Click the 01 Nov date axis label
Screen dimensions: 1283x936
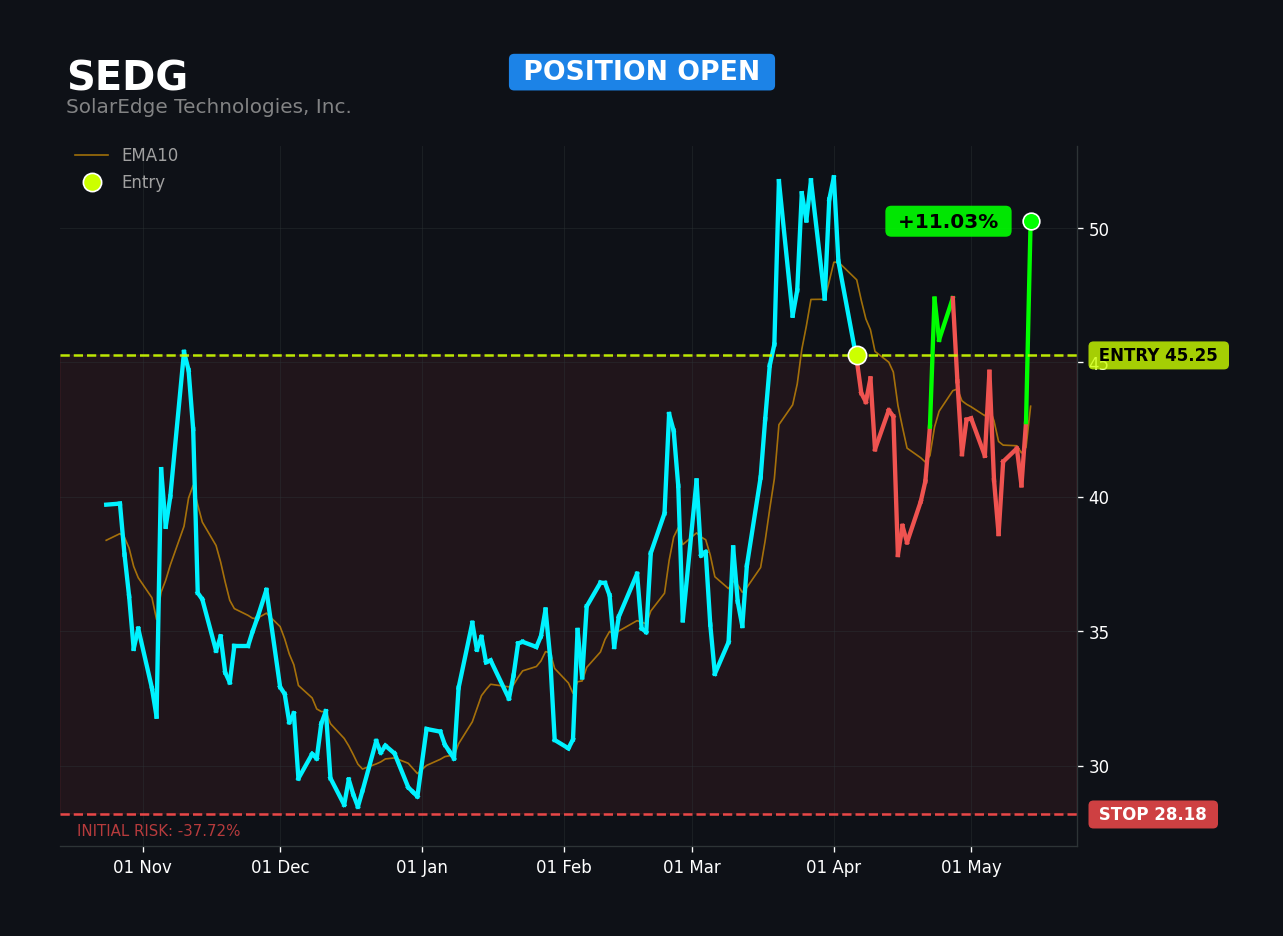tap(143, 868)
